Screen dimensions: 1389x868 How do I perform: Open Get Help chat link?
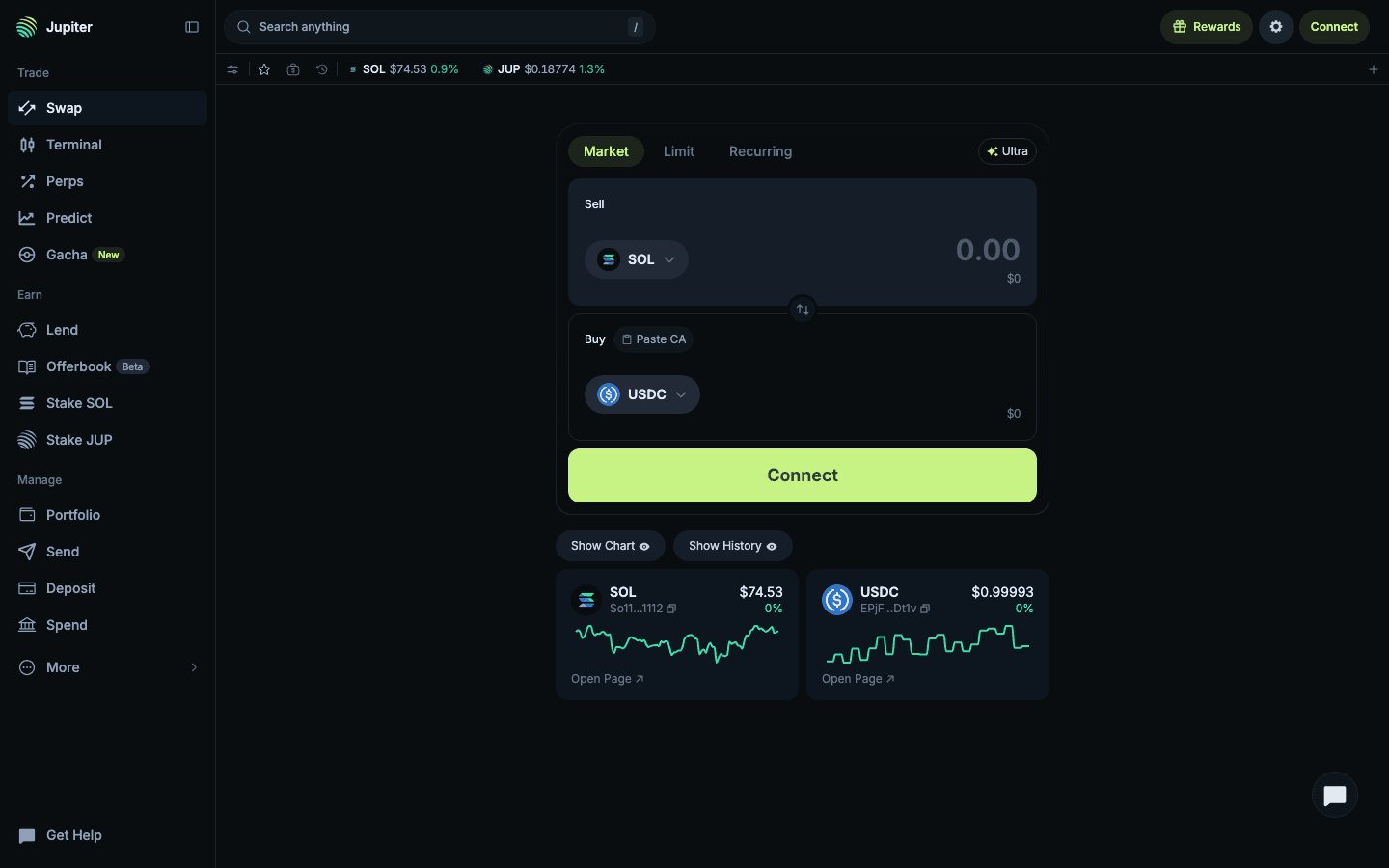[x=60, y=835]
